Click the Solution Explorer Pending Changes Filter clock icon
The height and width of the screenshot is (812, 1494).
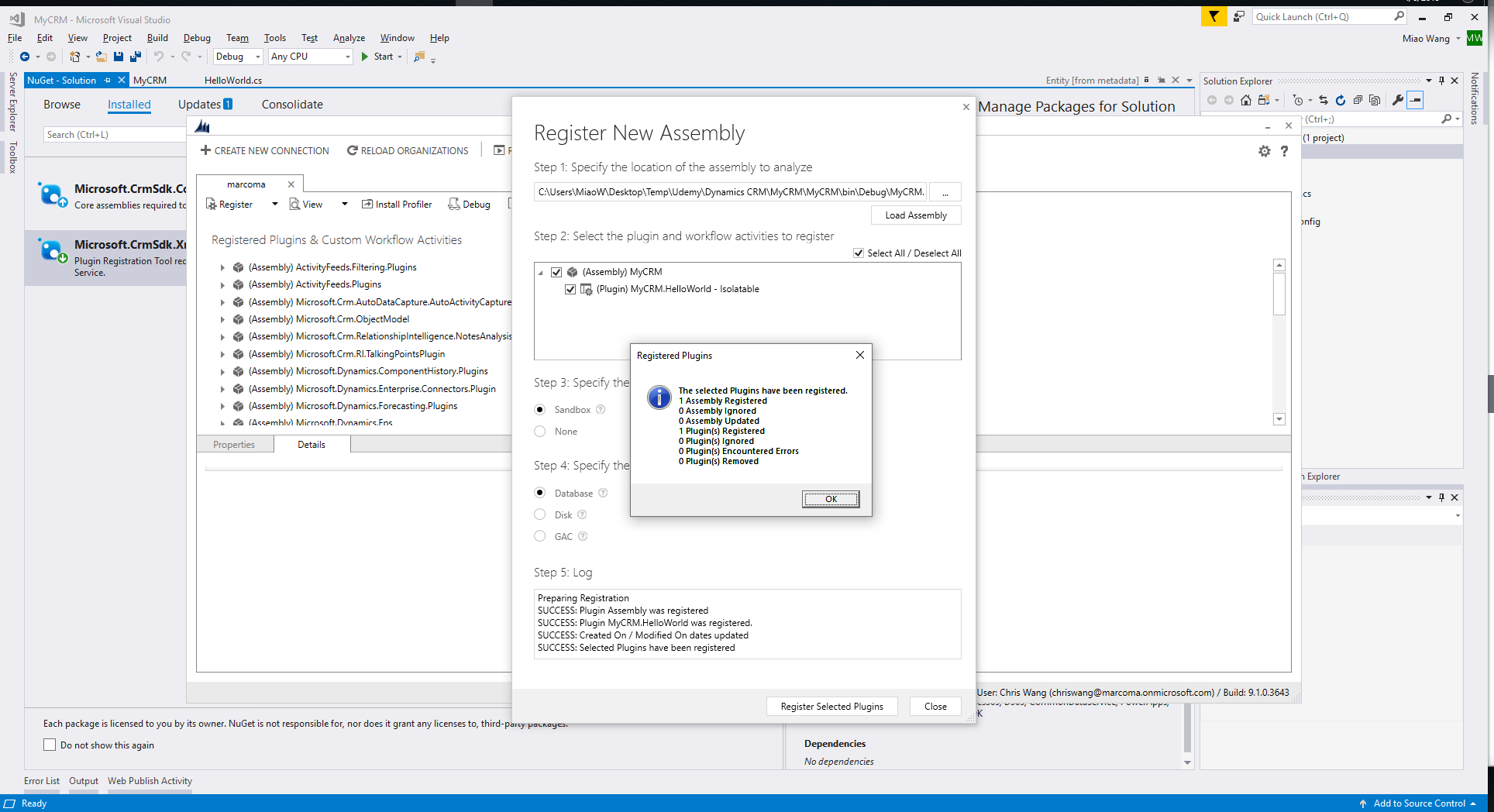pos(1298,100)
